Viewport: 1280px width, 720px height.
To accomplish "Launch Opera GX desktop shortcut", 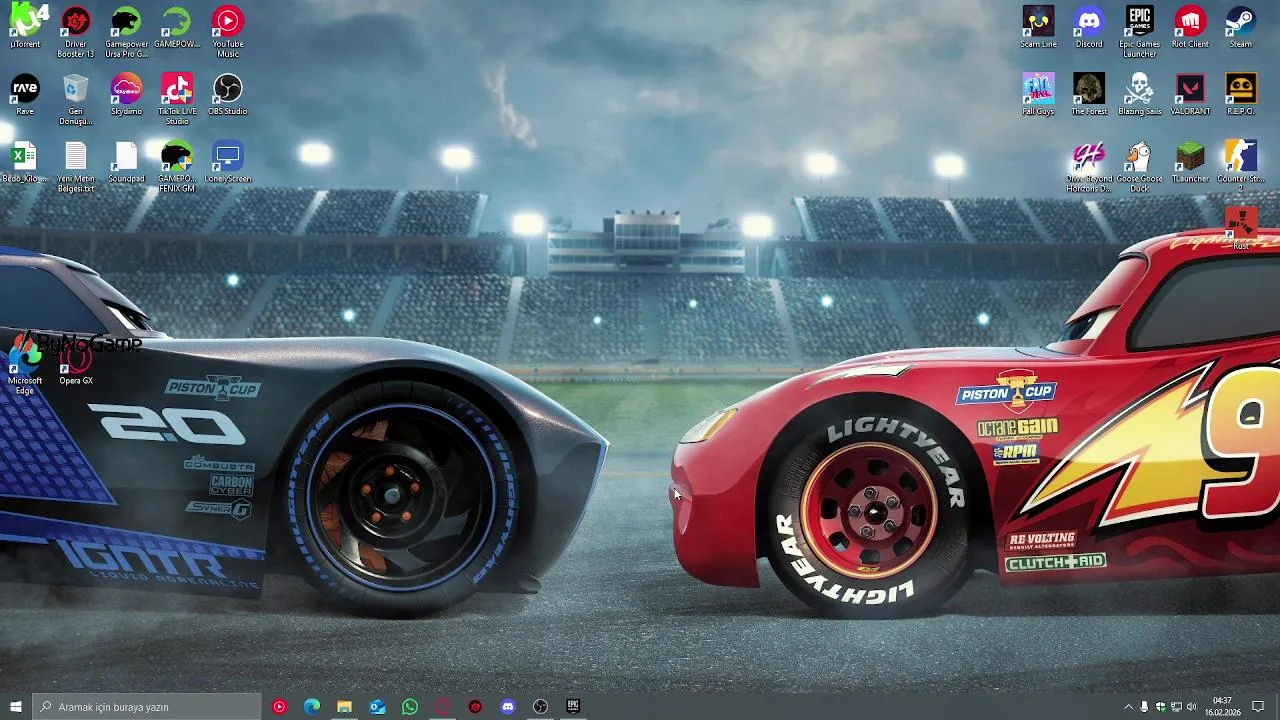I will click(76, 365).
